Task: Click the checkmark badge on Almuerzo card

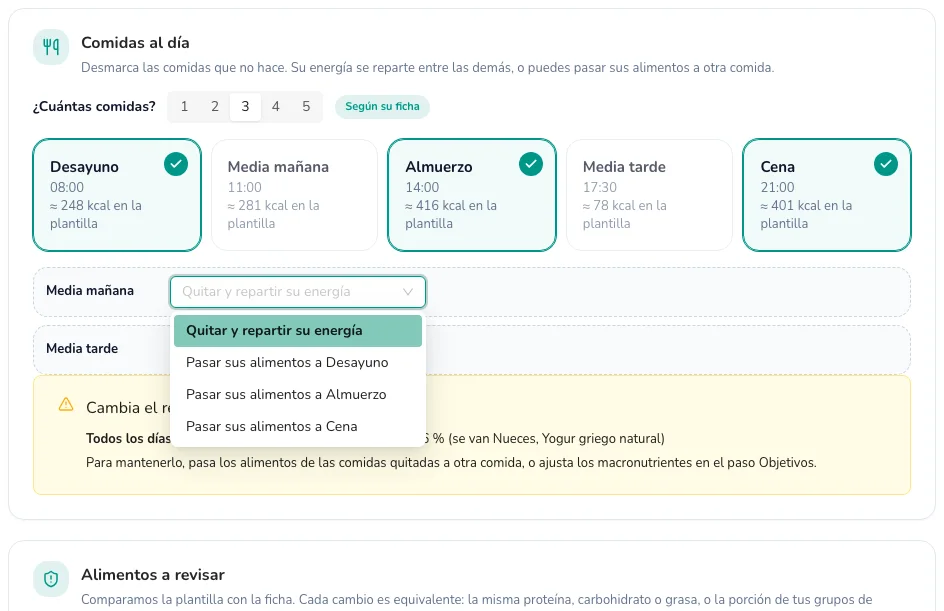Action: coord(531,164)
